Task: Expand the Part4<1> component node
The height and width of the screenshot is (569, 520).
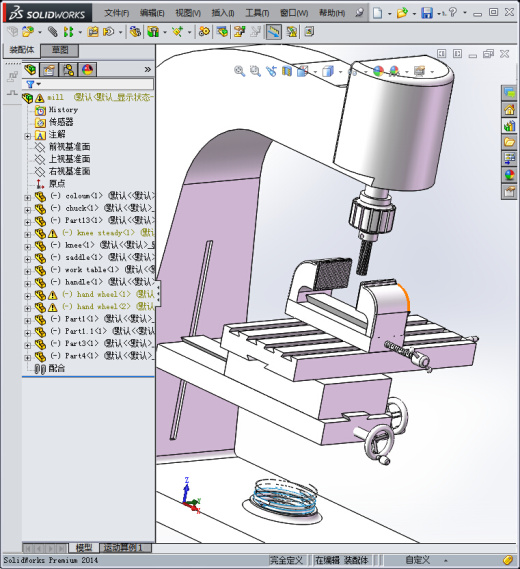Action: click(28, 358)
